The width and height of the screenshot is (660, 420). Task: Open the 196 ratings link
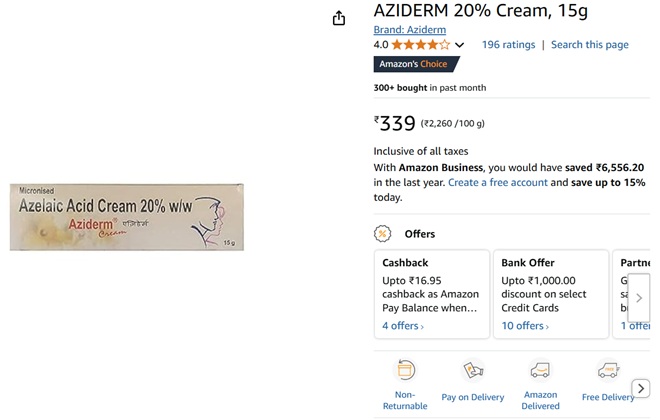click(x=508, y=45)
